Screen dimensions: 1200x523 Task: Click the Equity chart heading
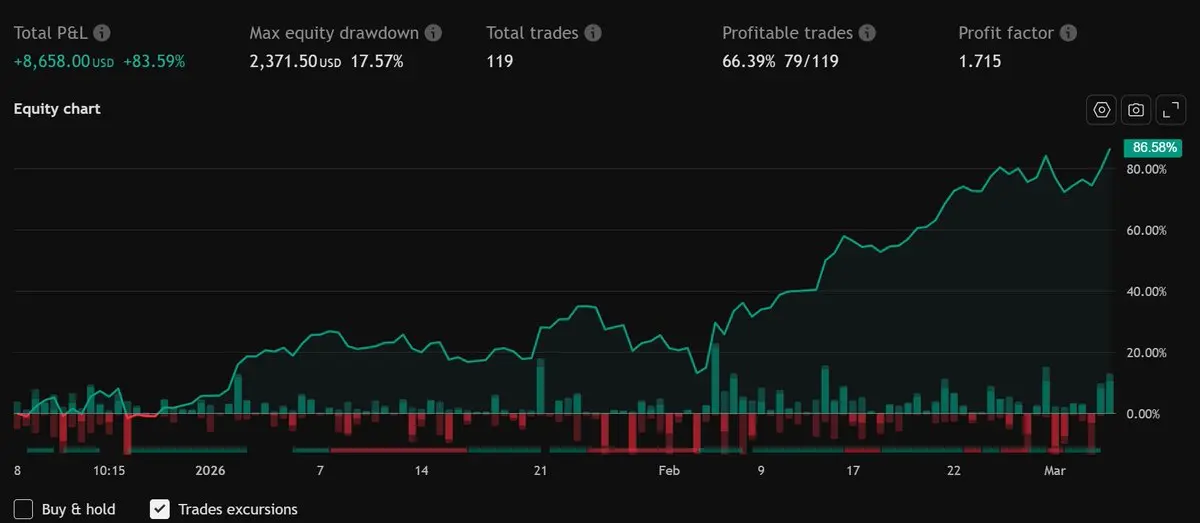[57, 109]
